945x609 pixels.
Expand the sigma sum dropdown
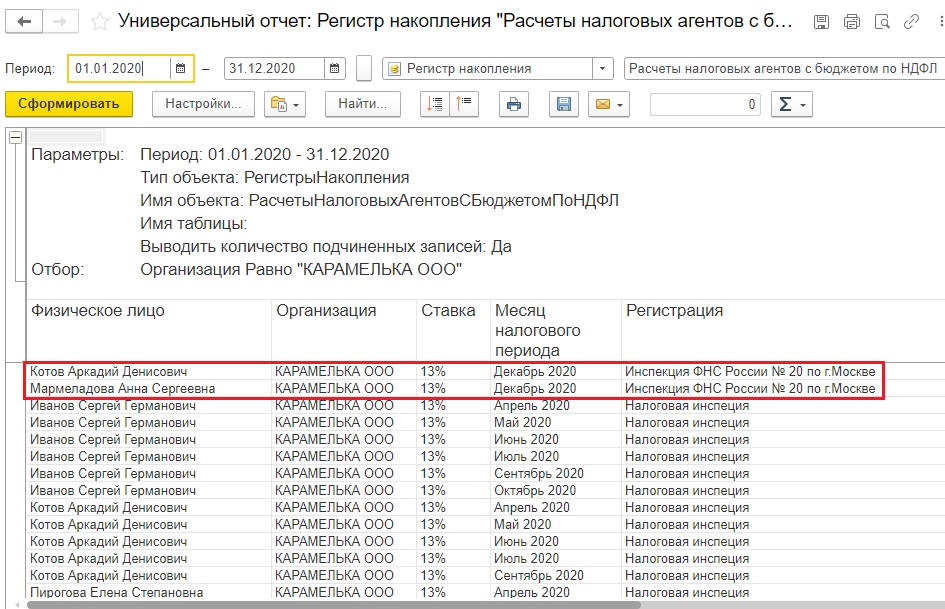[x=792, y=104]
